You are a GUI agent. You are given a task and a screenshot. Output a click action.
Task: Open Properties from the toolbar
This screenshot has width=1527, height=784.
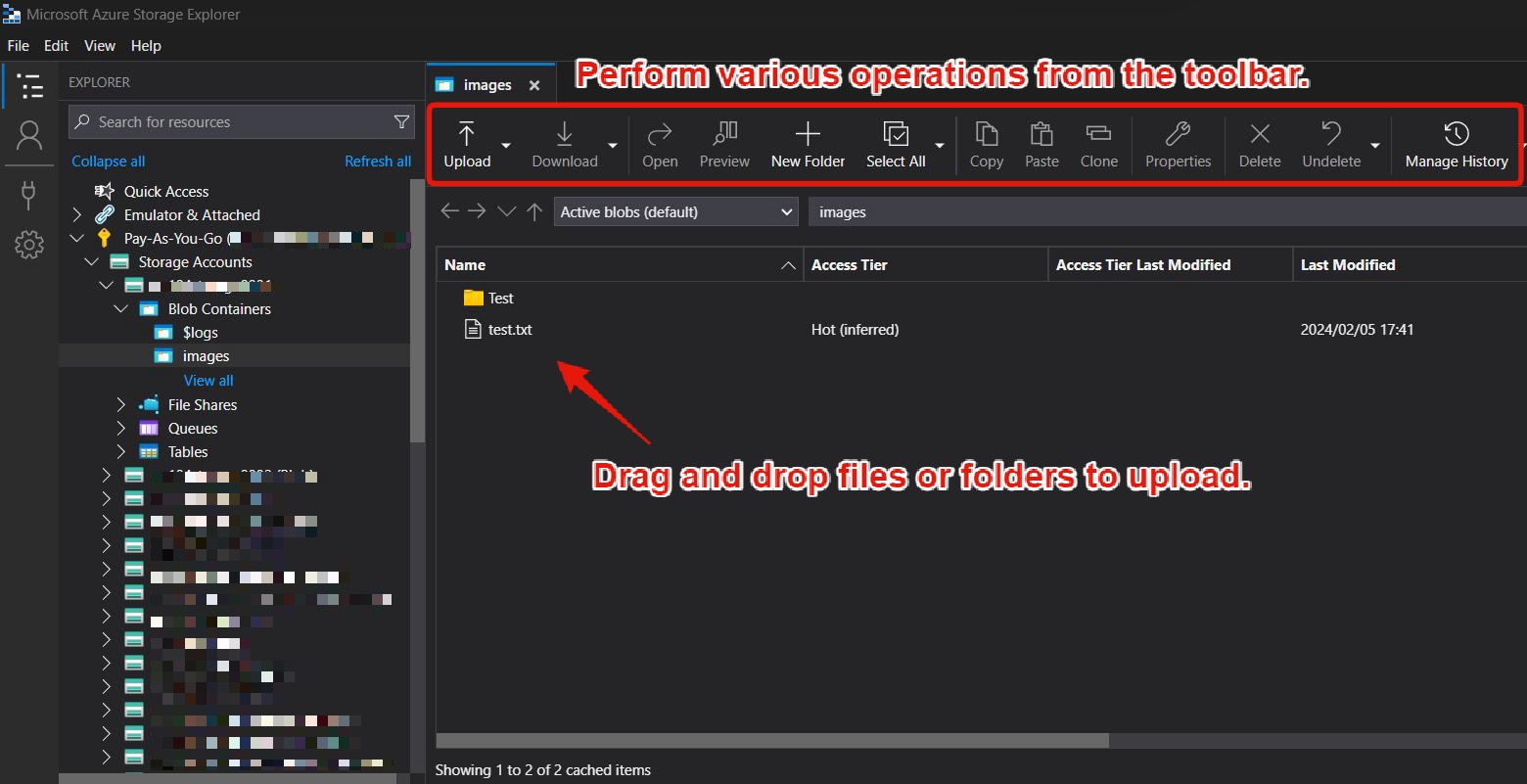1178,145
